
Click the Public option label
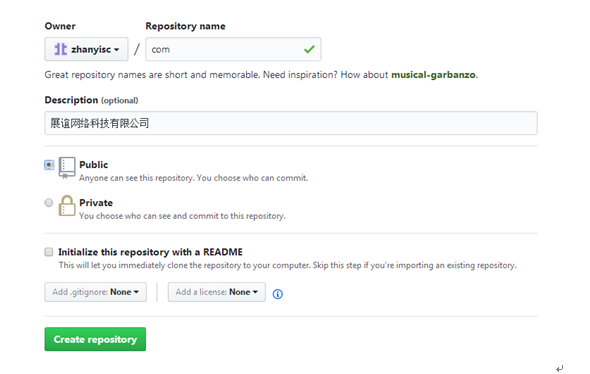pyautogui.click(x=94, y=165)
